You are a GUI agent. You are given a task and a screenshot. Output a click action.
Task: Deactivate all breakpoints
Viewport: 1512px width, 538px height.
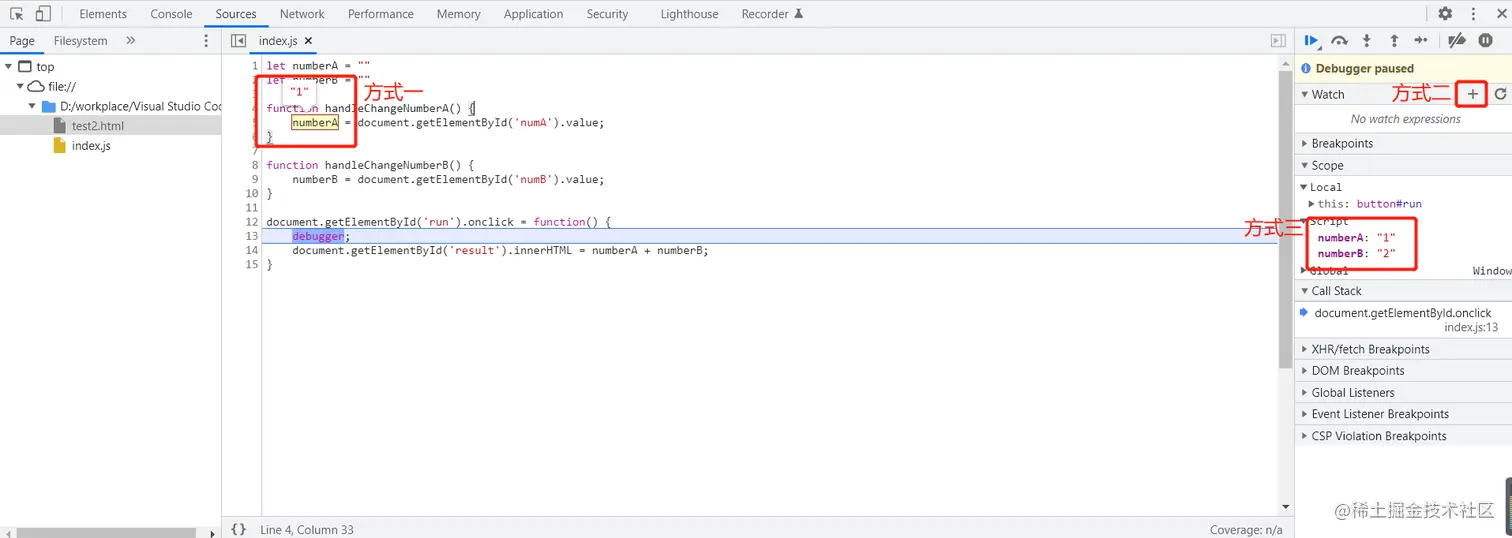1457,40
